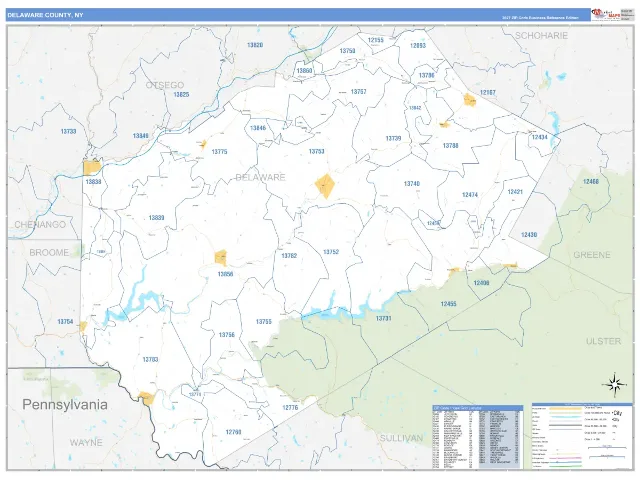Viewport: 640px width, 480px height.
Task: Click the orange city area near 12167
Action: (x=469, y=99)
